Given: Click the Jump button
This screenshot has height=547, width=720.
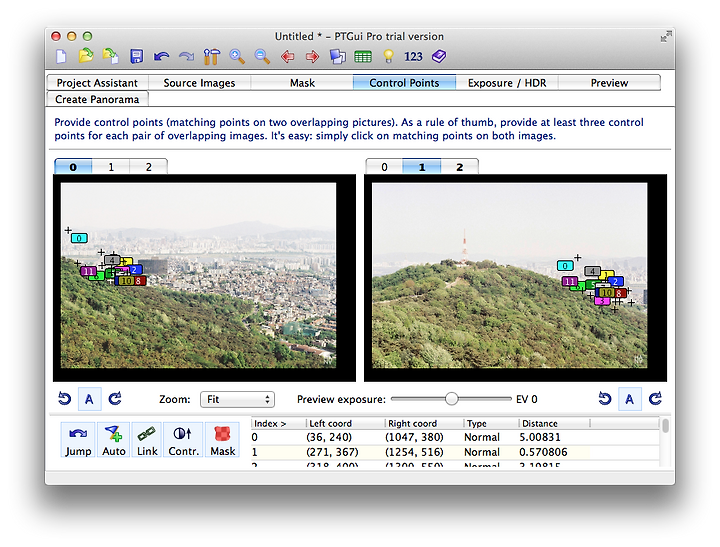Looking at the screenshot, I should click(x=78, y=440).
